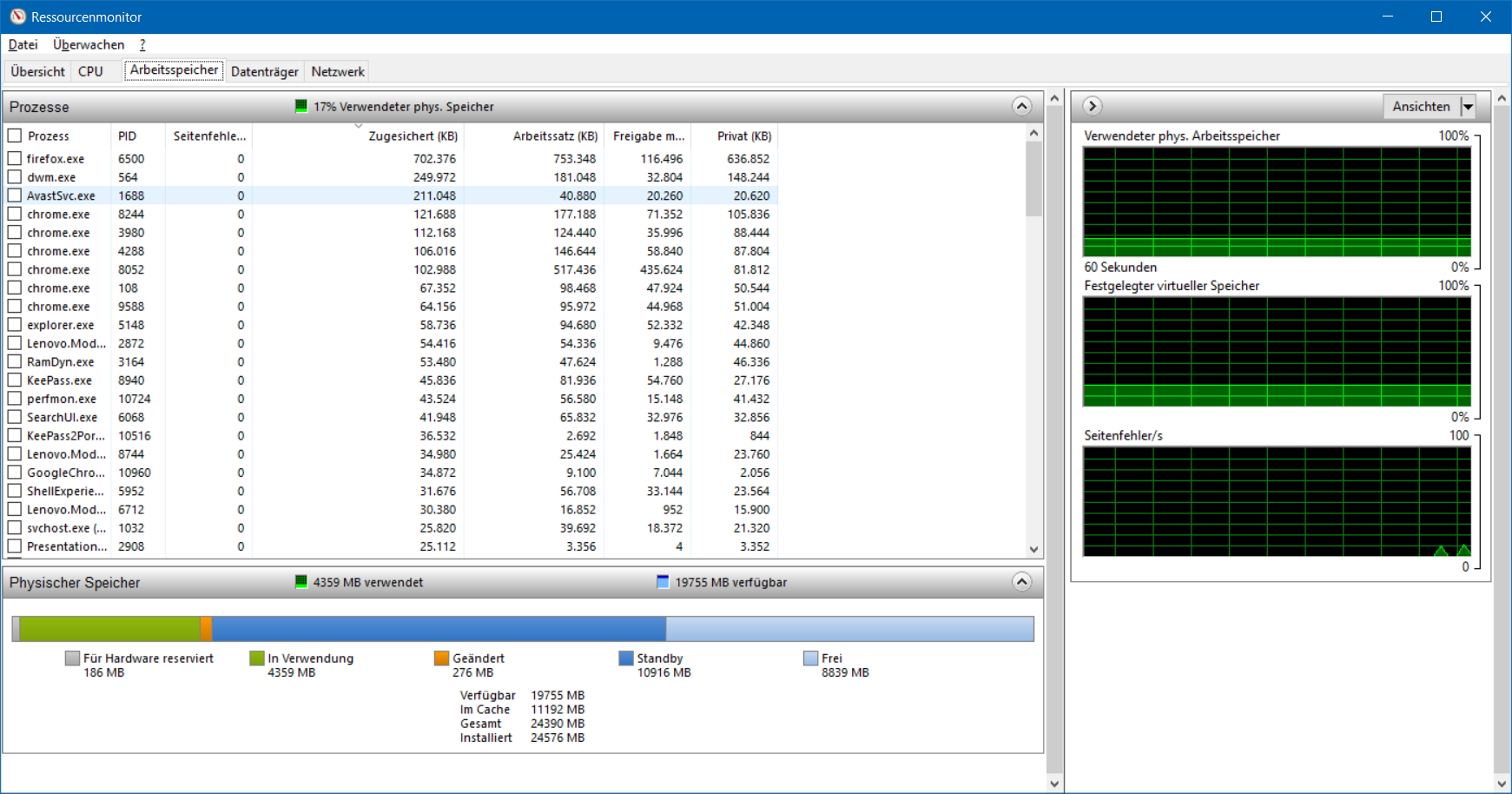1512x794 pixels.
Task: Switch to the Übersicht tab
Action: (x=38, y=71)
